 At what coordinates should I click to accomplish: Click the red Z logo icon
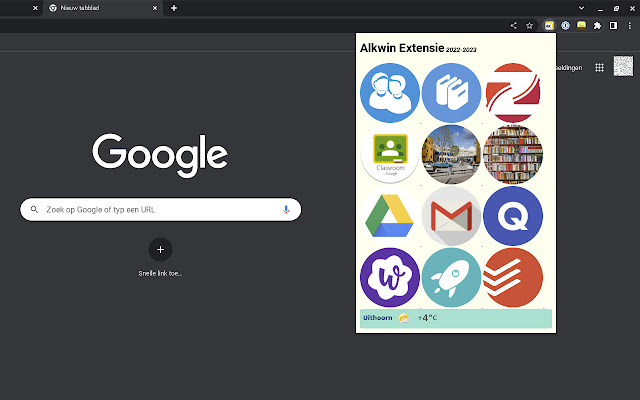(x=513, y=93)
